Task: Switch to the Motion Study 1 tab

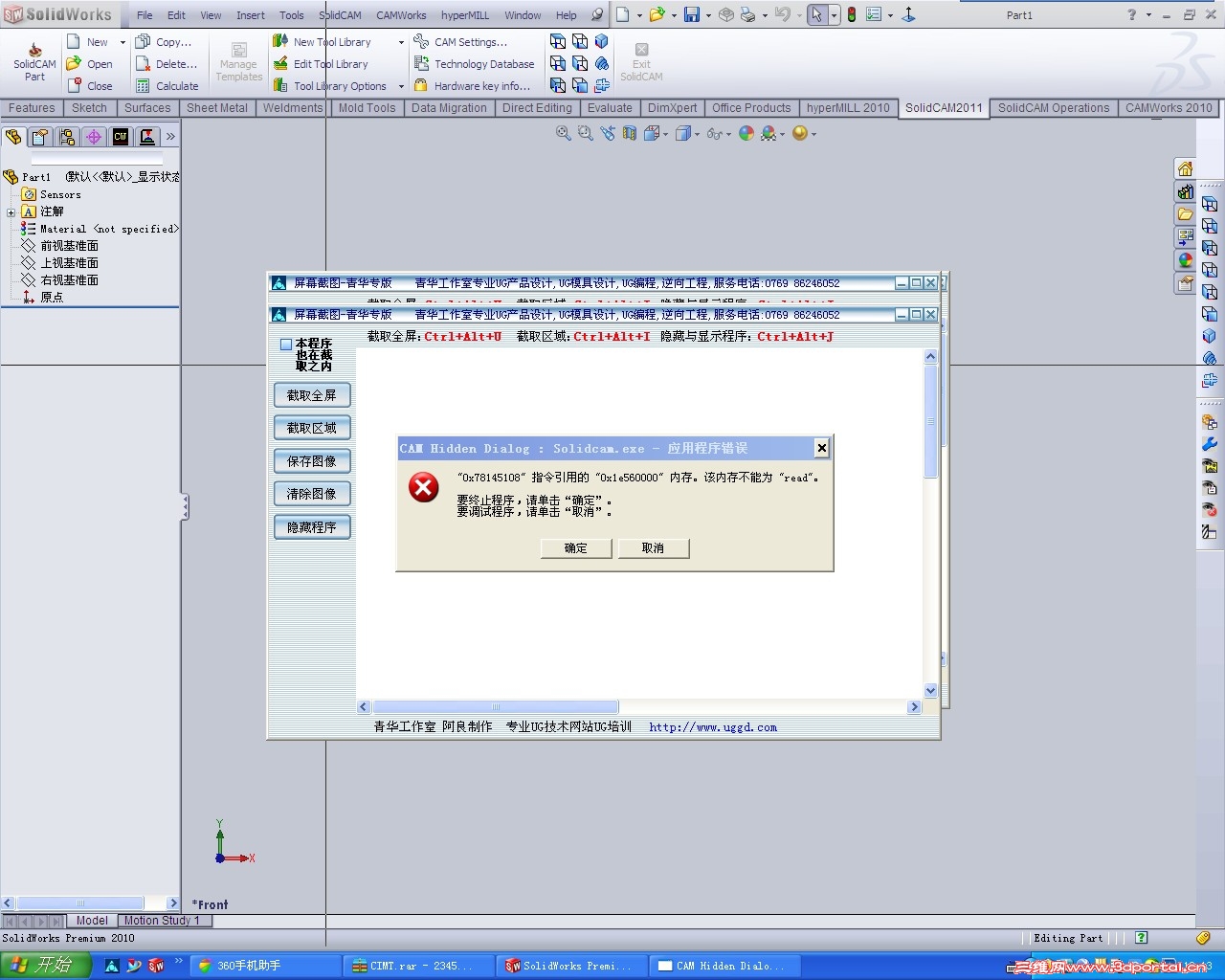Action: click(x=163, y=921)
